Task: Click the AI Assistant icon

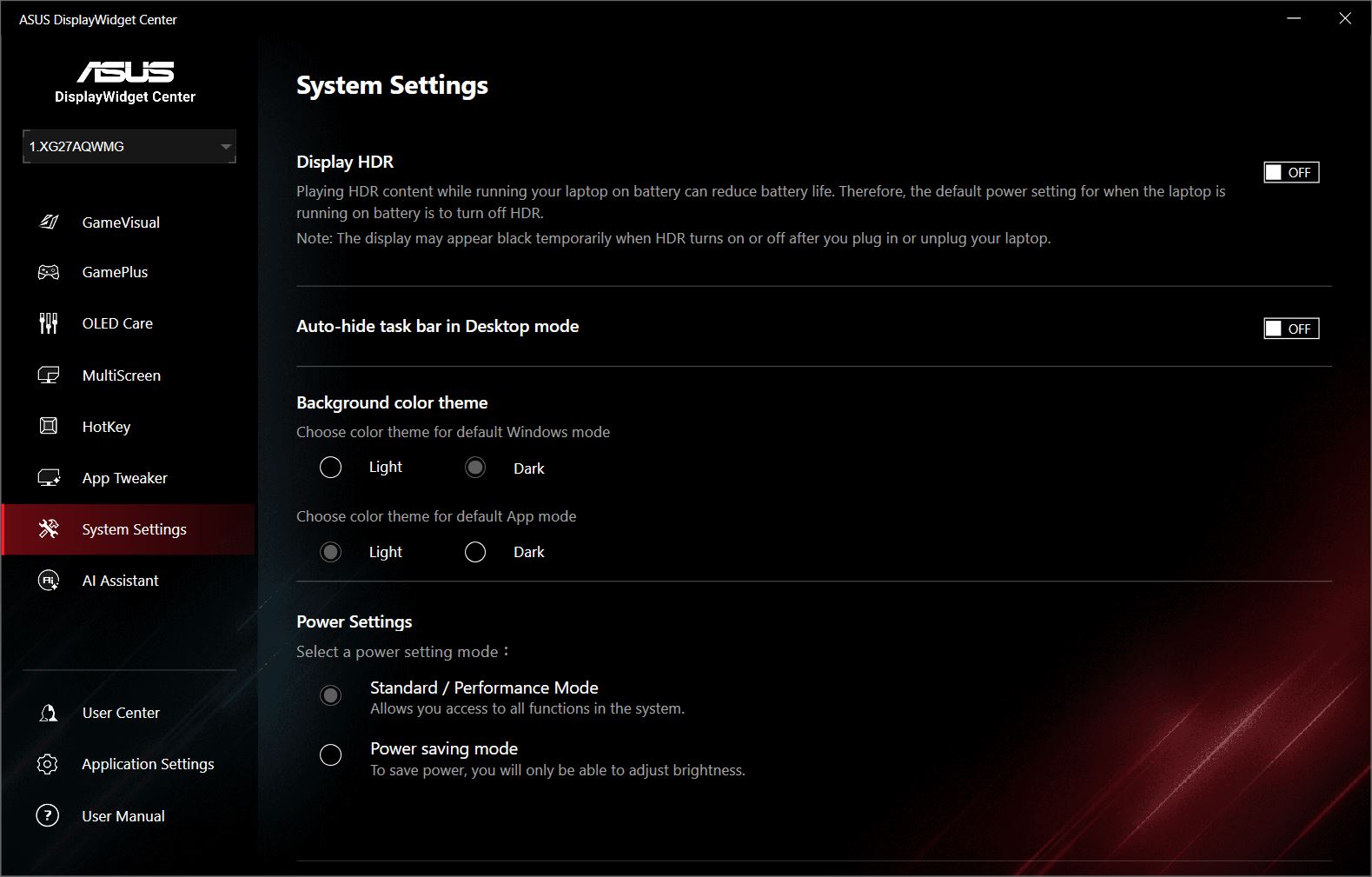Action: click(x=49, y=581)
